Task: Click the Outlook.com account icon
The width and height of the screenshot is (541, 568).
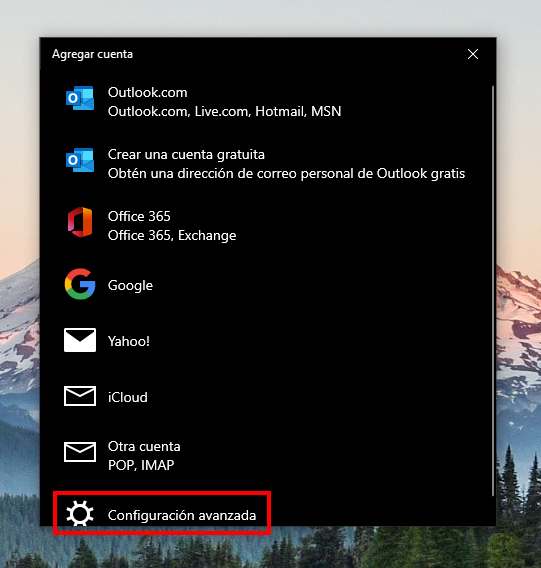Action: pos(80,99)
